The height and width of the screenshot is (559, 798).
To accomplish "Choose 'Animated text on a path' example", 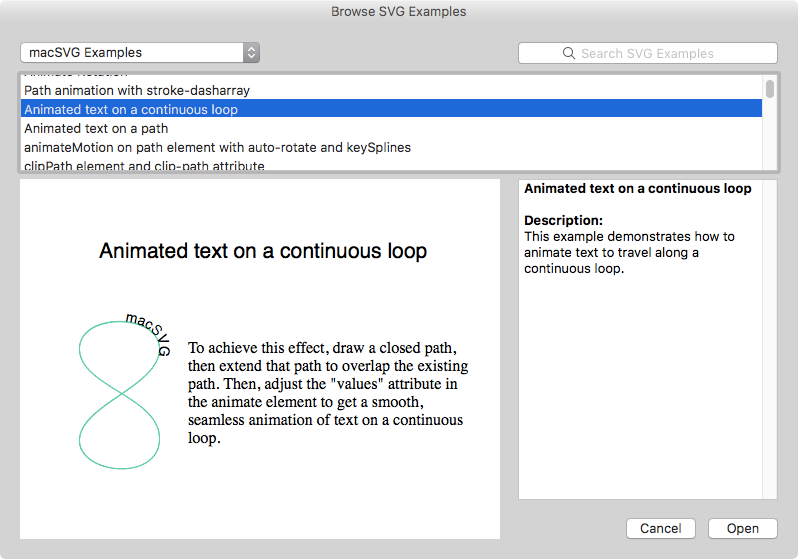I will [96, 128].
